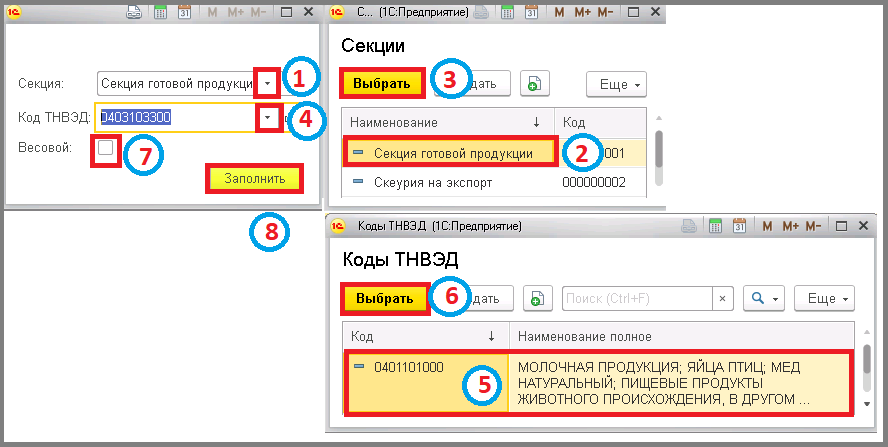Open the calculator icon in the Секции window
Image resolution: width=888 pixels, height=447 pixels.
(x=507, y=12)
